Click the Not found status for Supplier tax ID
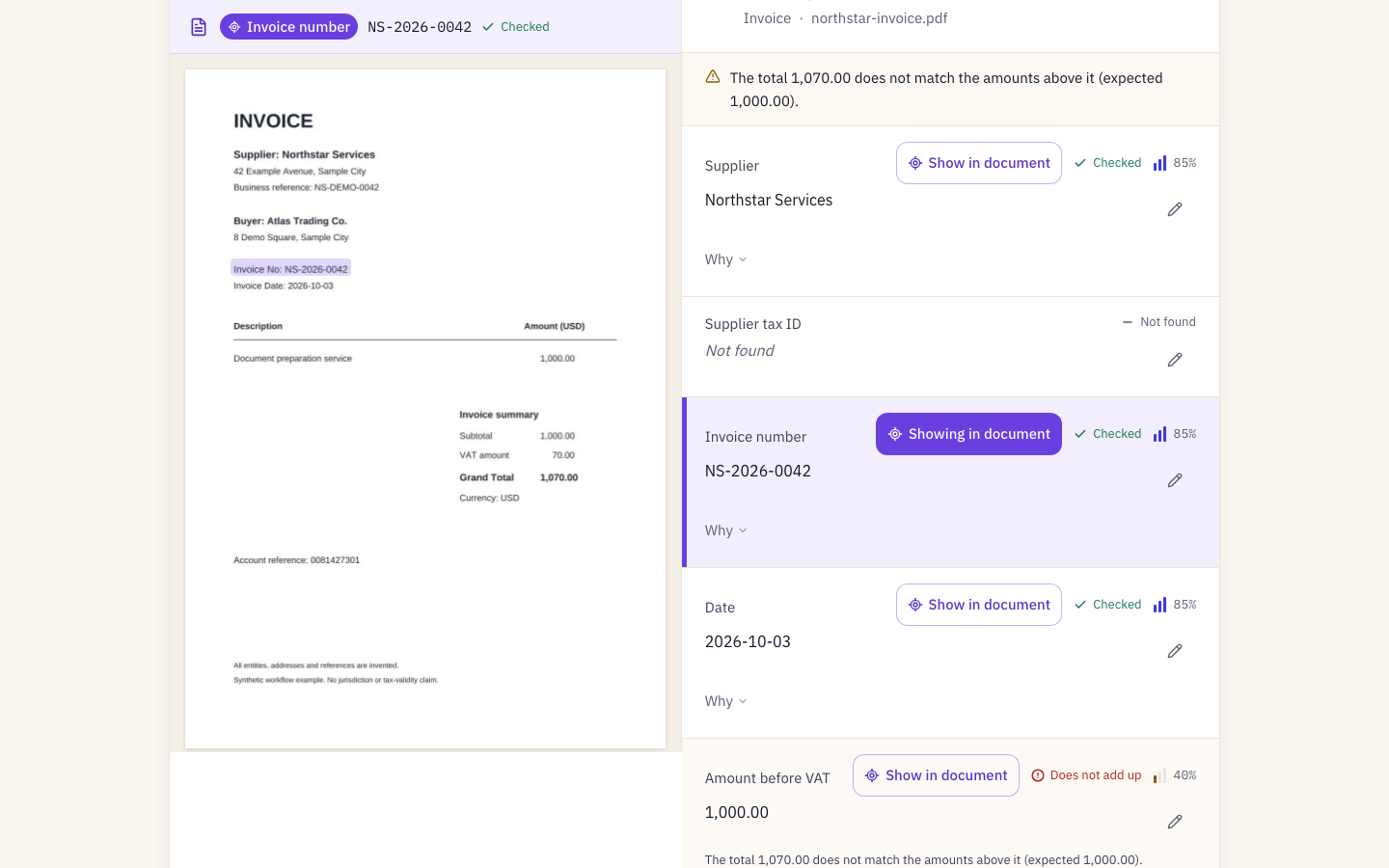1389x868 pixels. tap(1158, 322)
